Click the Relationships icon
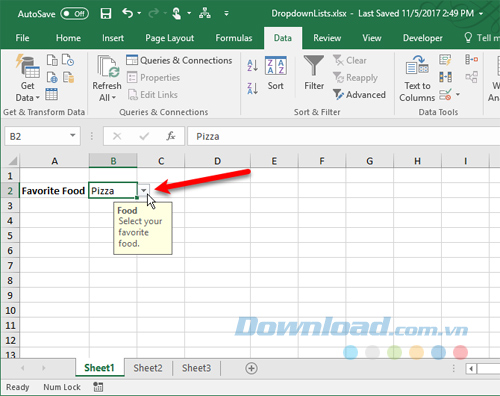This screenshot has height=396, width=500. [471, 77]
